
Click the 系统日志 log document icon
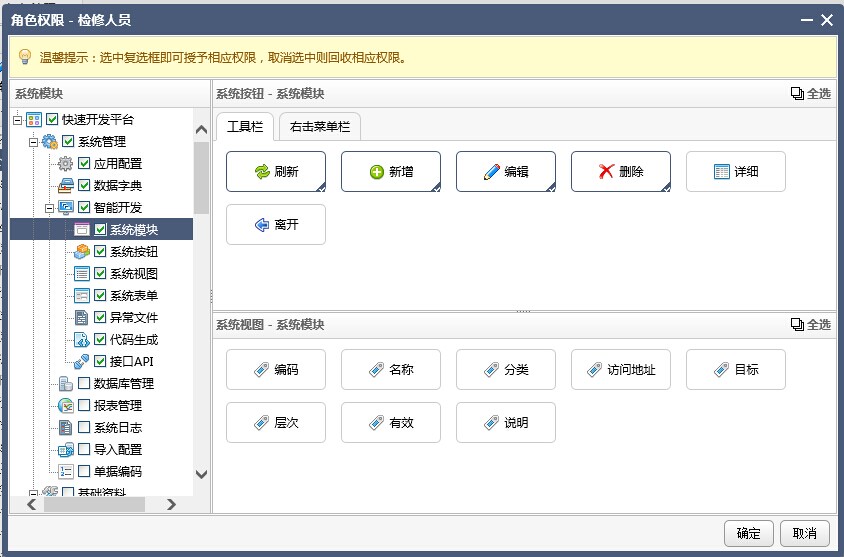(x=65, y=427)
